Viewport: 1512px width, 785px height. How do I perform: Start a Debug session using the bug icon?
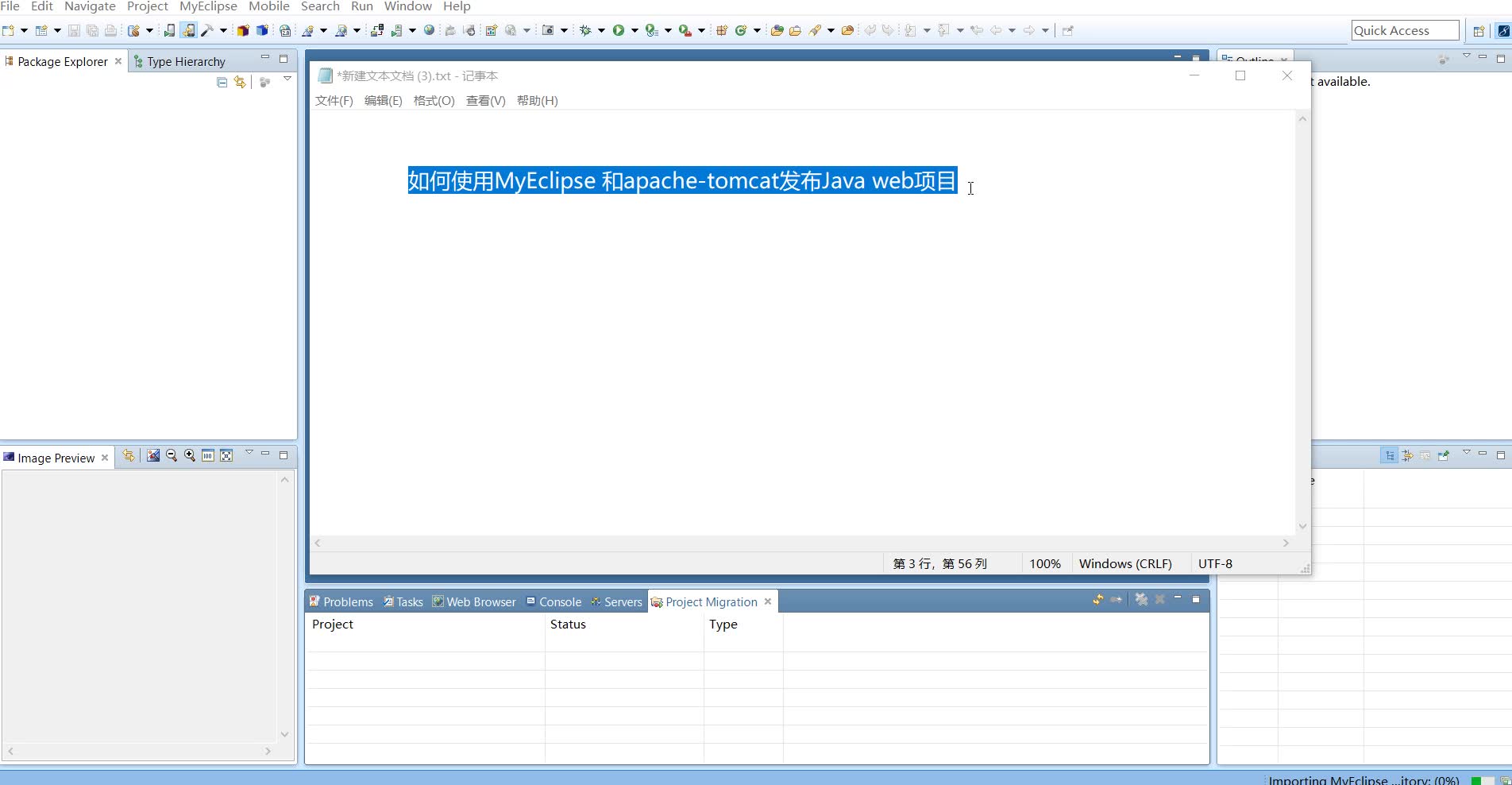pos(586,30)
